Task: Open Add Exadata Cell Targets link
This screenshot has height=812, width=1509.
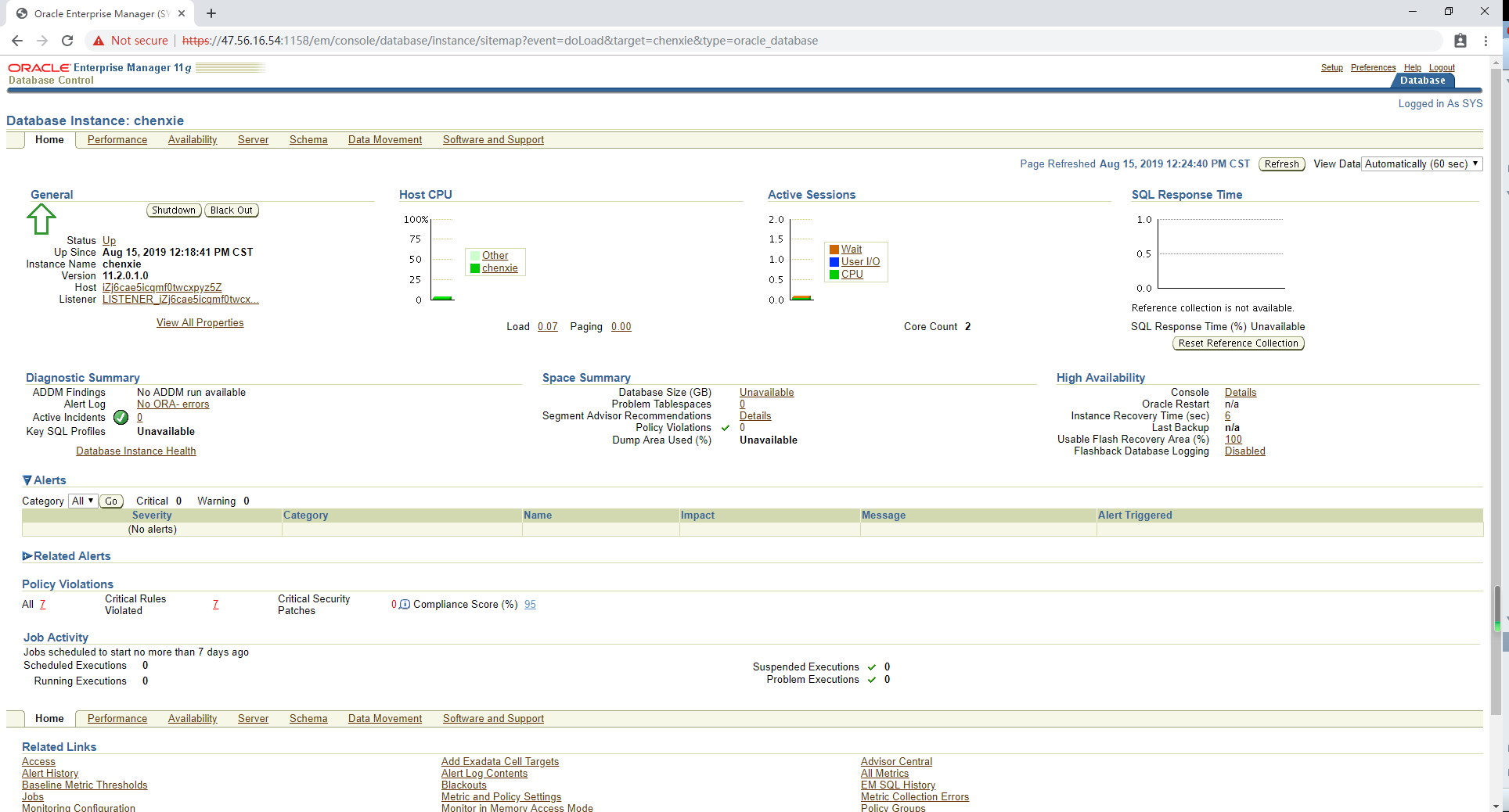Action: [x=500, y=762]
